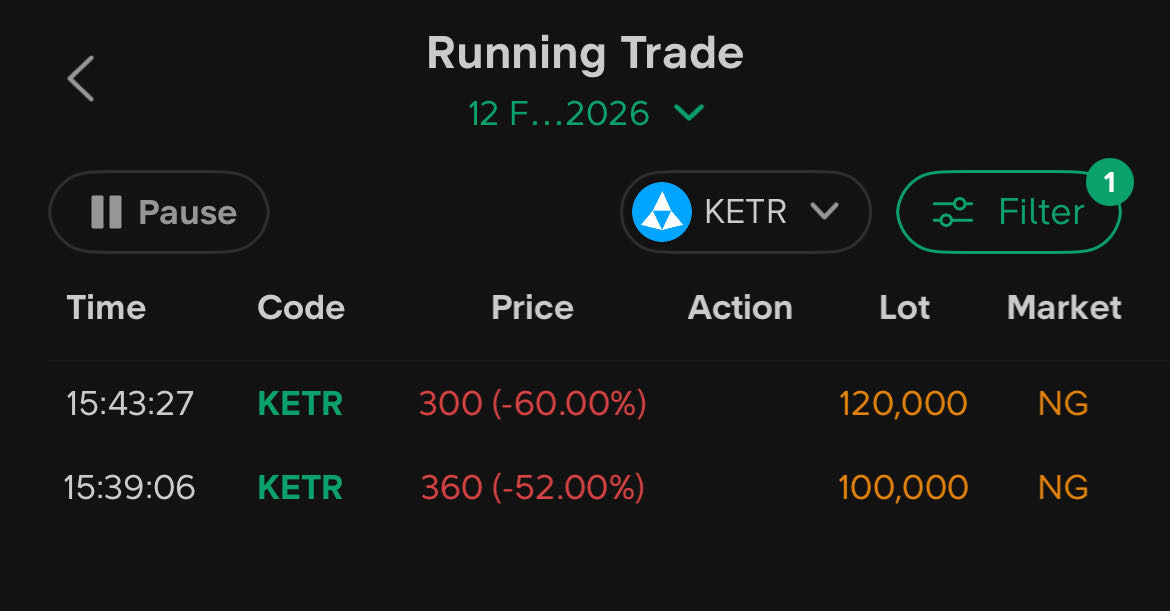Open the Filter options
The width and height of the screenshot is (1170, 611).
1009,212
